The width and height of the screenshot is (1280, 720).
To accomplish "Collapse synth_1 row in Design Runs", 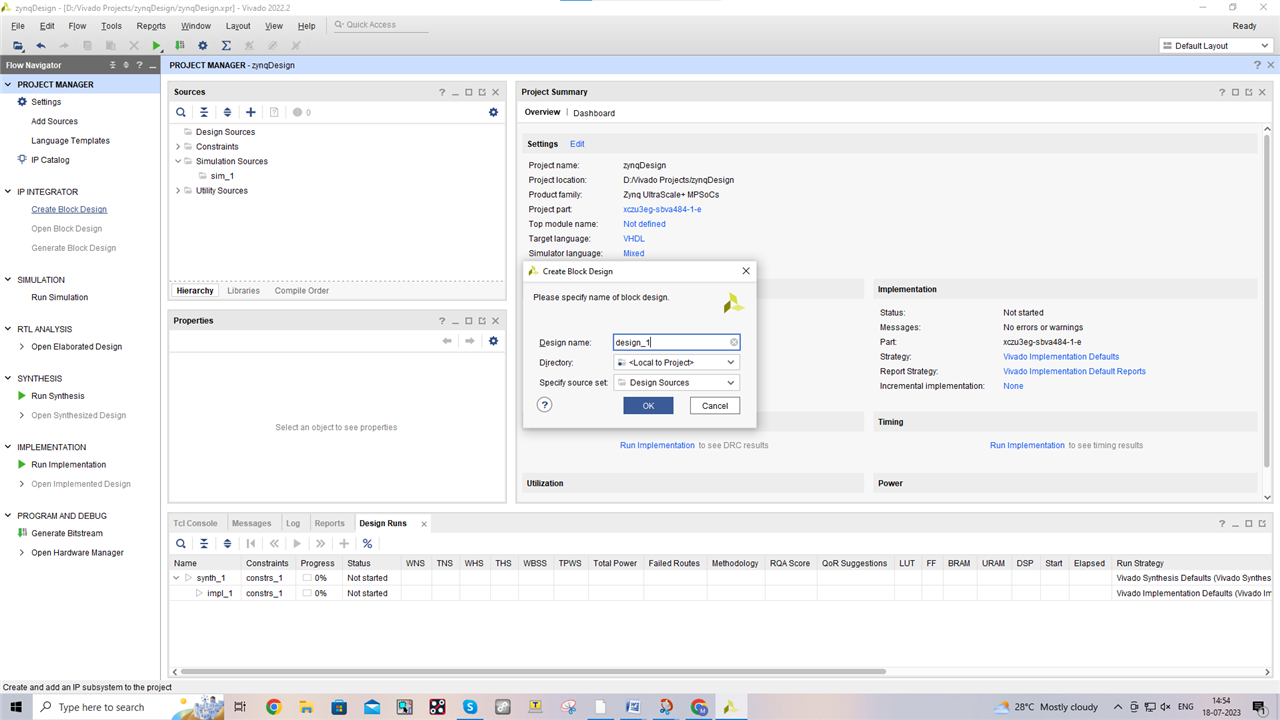I will pyautogui.click(x=177, y=578).
